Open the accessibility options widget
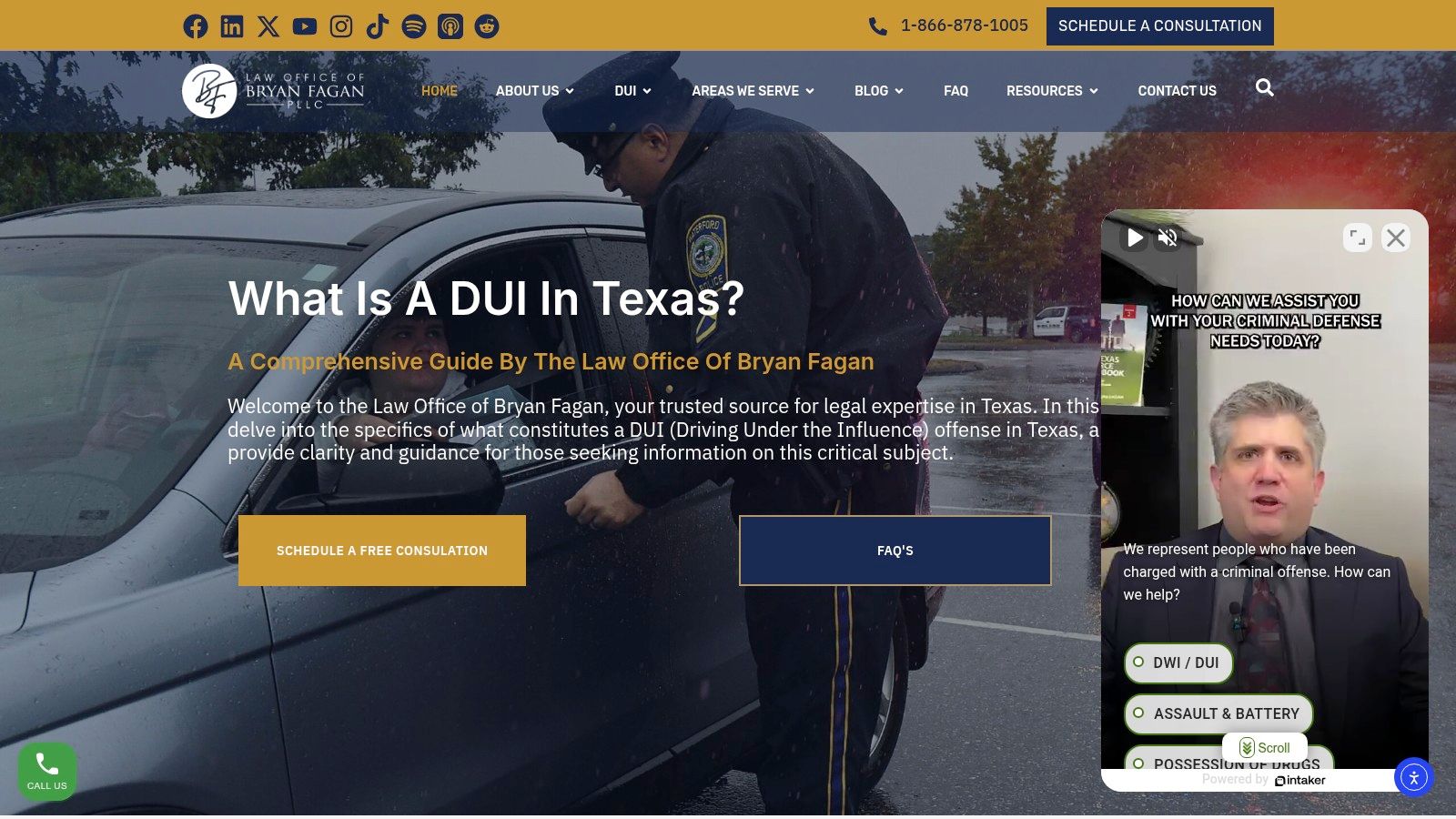The height and width of the screenshot is (819, 1456). click(1414, 777)
